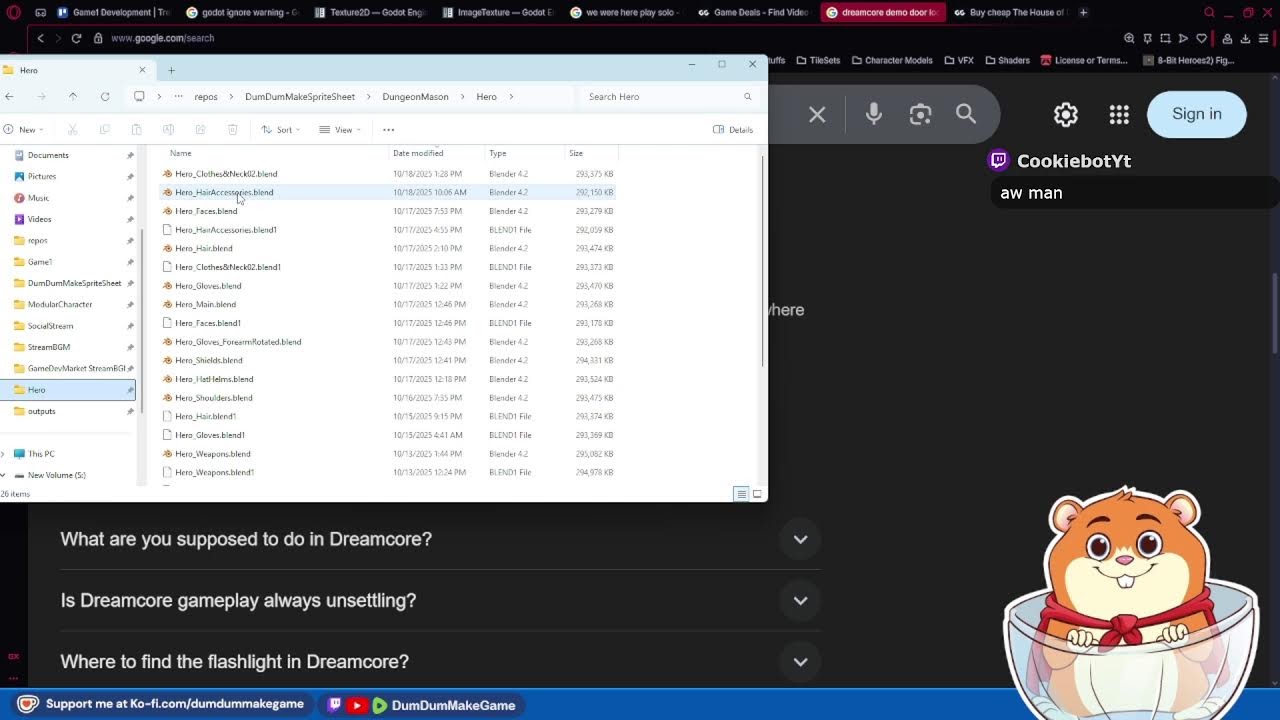This screenshot has width=1280, height=720.
Task: Click the Delete trash icon in Explorer toolbar
Action: coord(232,129)
